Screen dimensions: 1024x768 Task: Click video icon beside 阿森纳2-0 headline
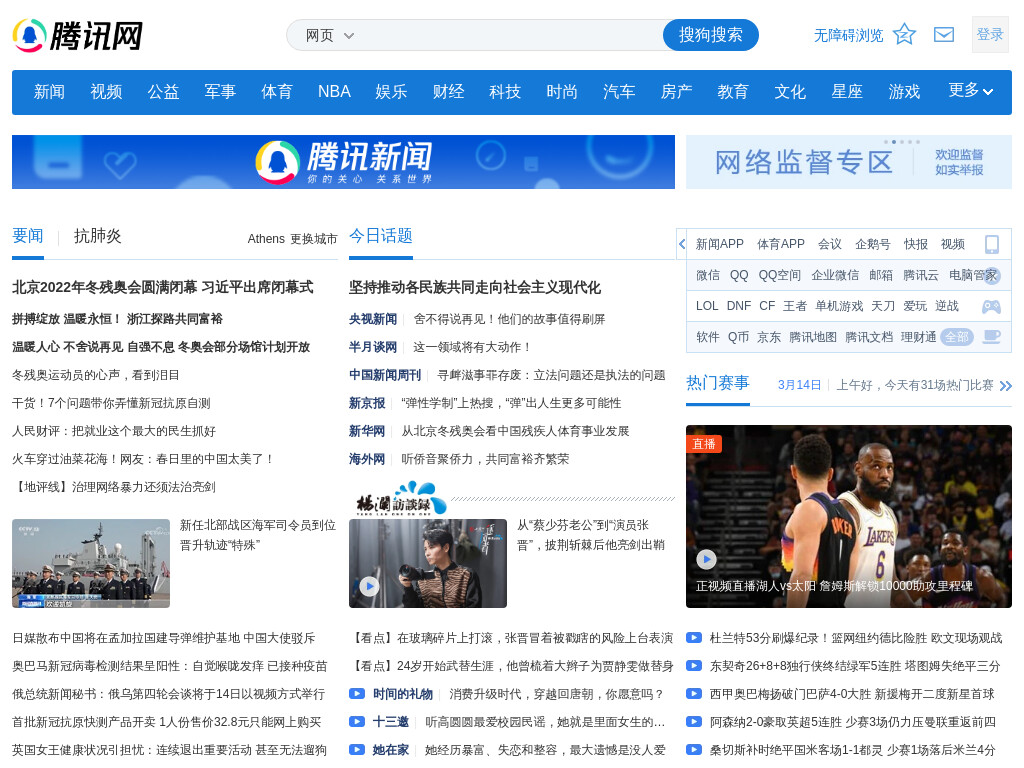(694, 722)
